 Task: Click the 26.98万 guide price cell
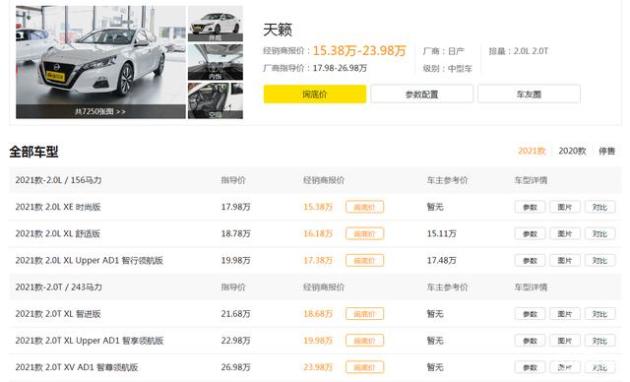[x=236, y=367]
